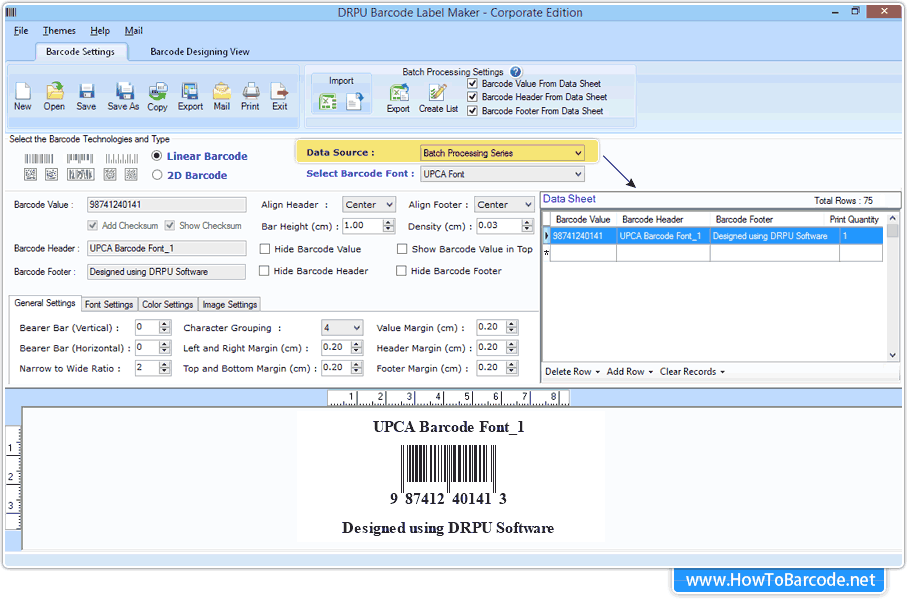Adjust Bearer Bar Vertical stepper
This screenshot has width=907, height=600.
click(165, 327)
